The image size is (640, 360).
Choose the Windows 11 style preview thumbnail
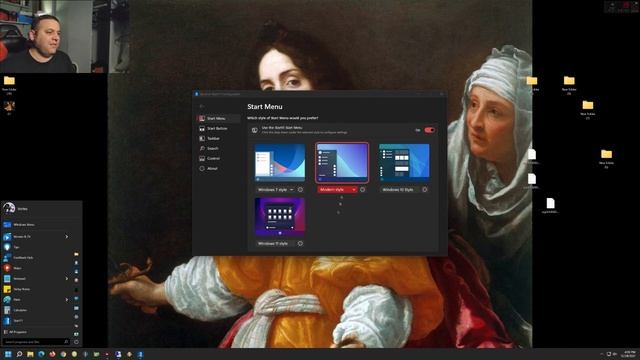pos(280,217)
